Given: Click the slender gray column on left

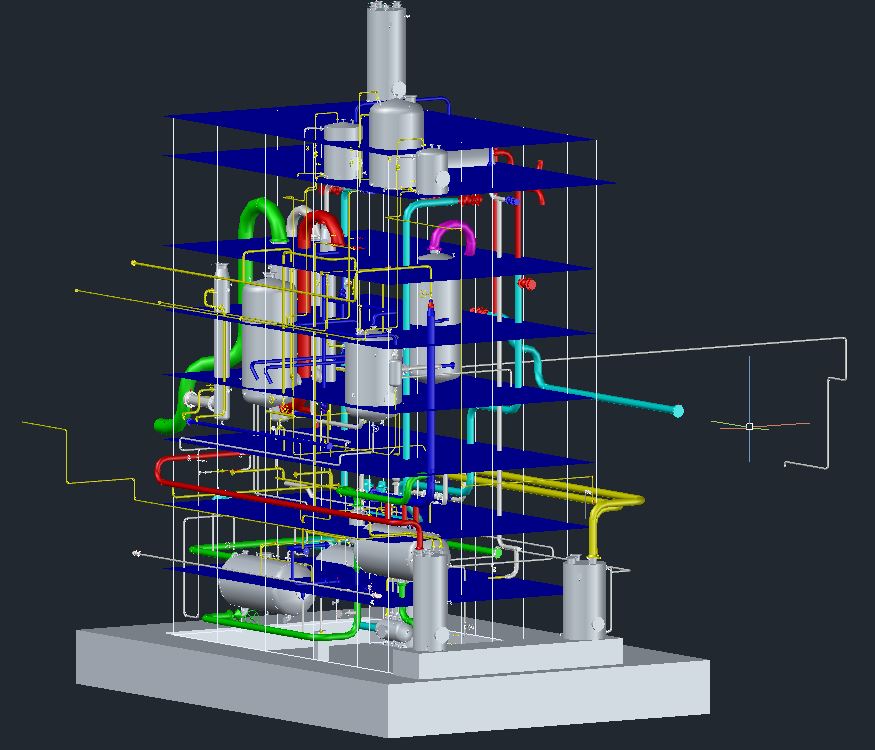Looking at the screenshot, I should tap(221, 300).
